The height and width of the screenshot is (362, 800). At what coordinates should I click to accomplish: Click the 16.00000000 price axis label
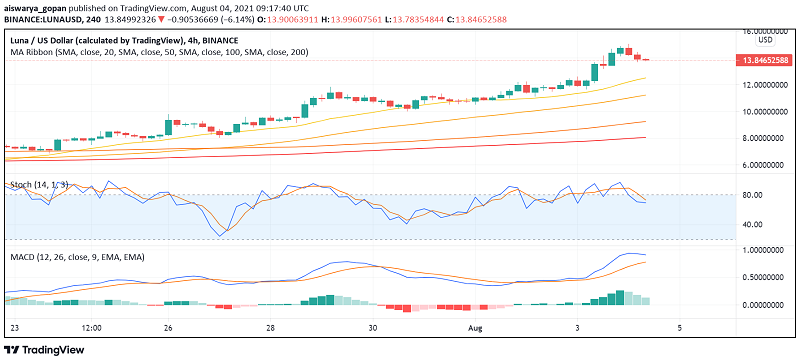(x=764, y=31)
